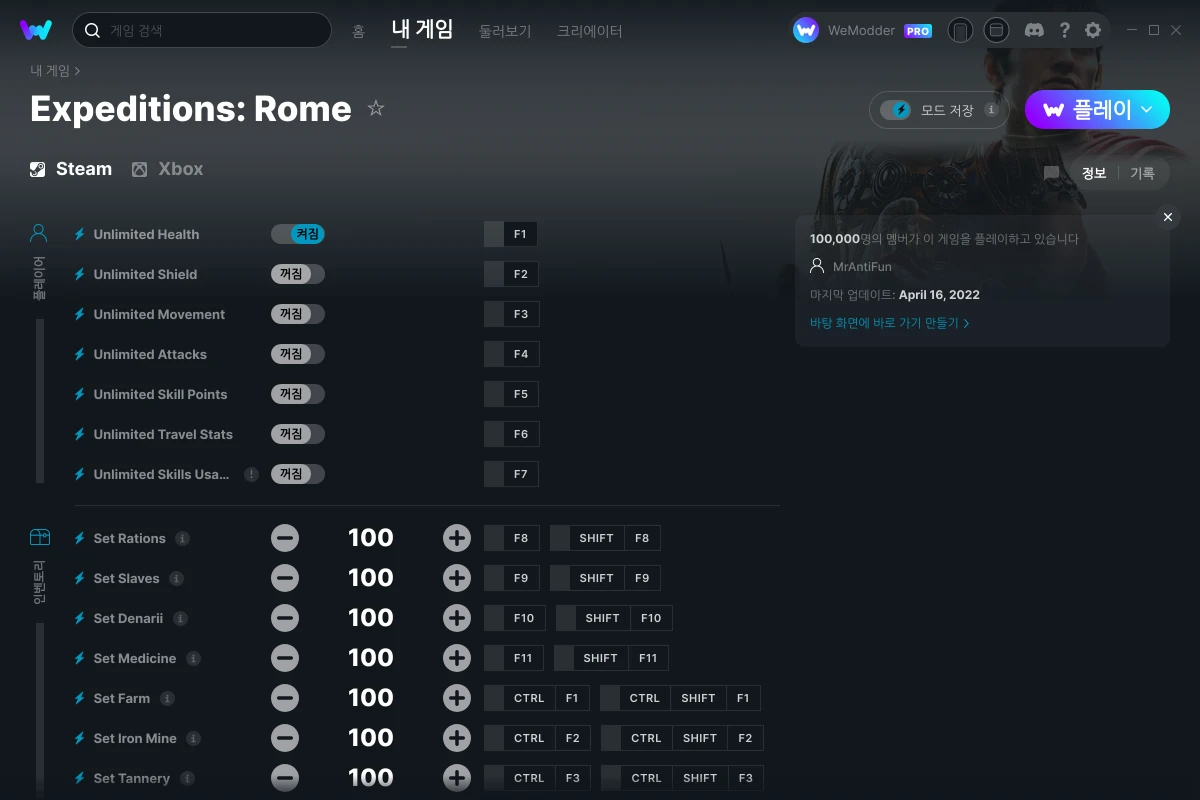
Task: Enable Unlimited Skill Points toggle
Action: pyautogui.click(x=298, y=394)
